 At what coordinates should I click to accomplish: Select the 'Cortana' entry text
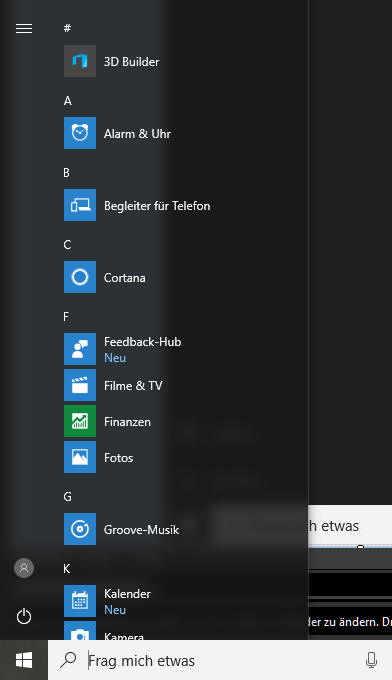coord(124,278)
